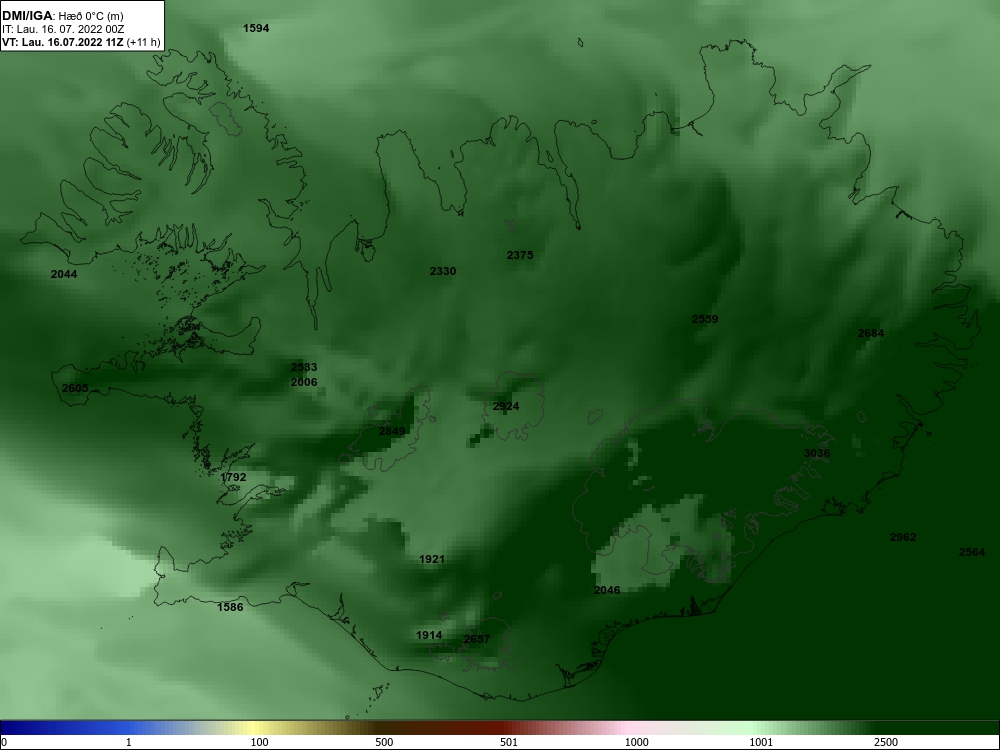The width and height of the screenshot is (1000, 750).
Task: Click the legend label 1000
Action: point(636,742)
